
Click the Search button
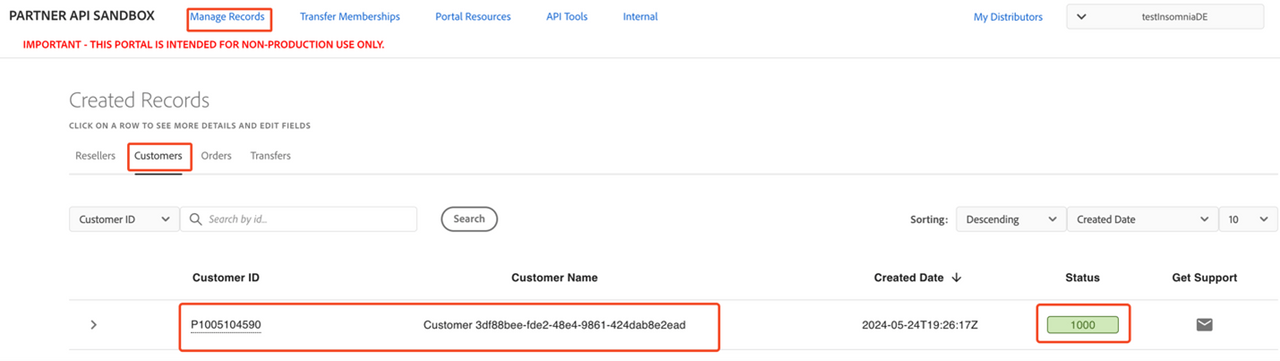coord(469,219)
